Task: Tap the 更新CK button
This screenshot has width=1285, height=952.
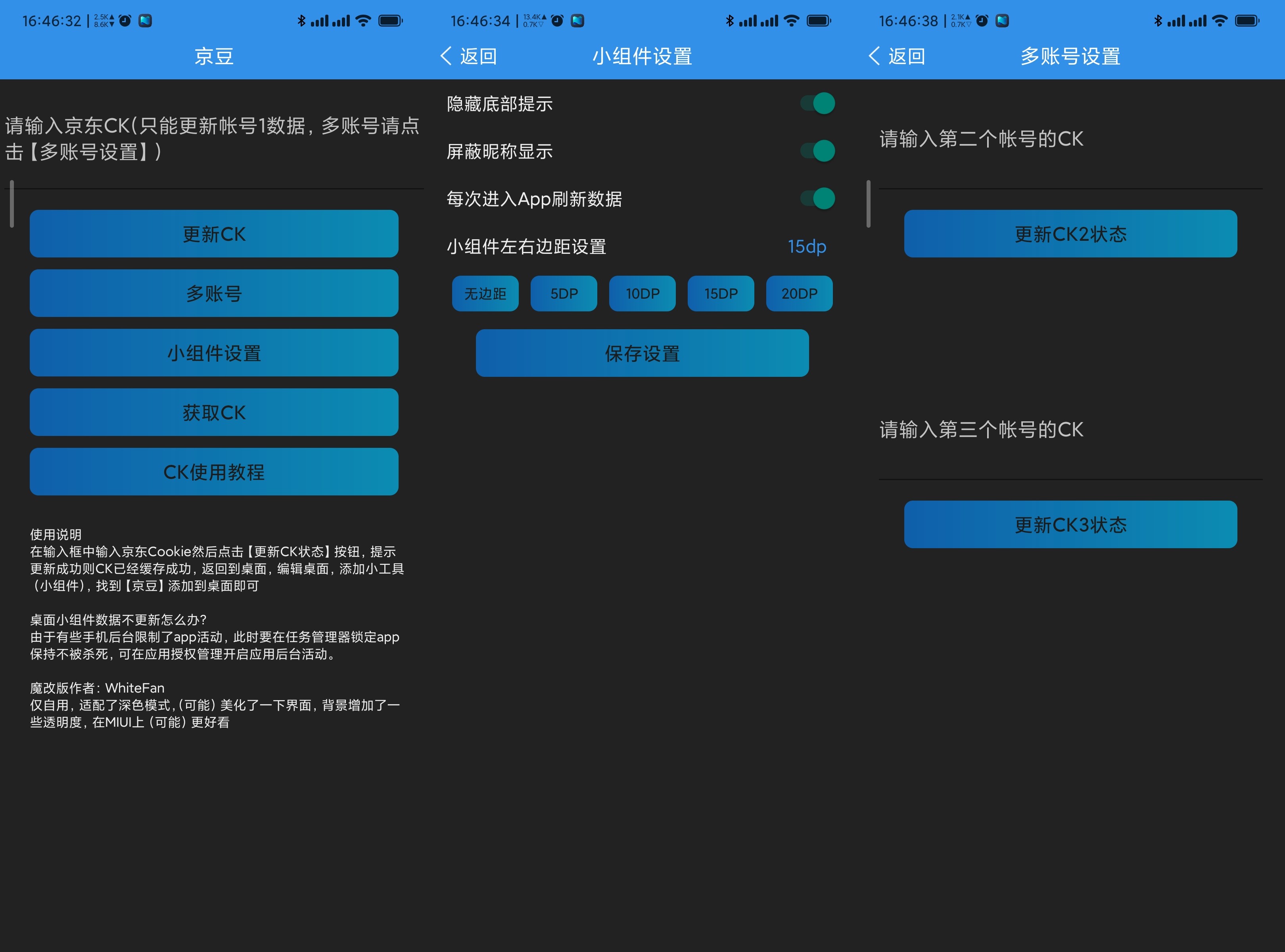Action: pyautogui.click(x=214, y=233)
